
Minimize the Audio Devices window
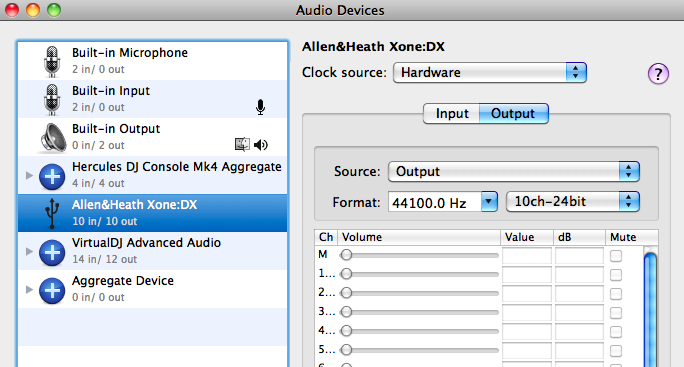tap(33, 10)
